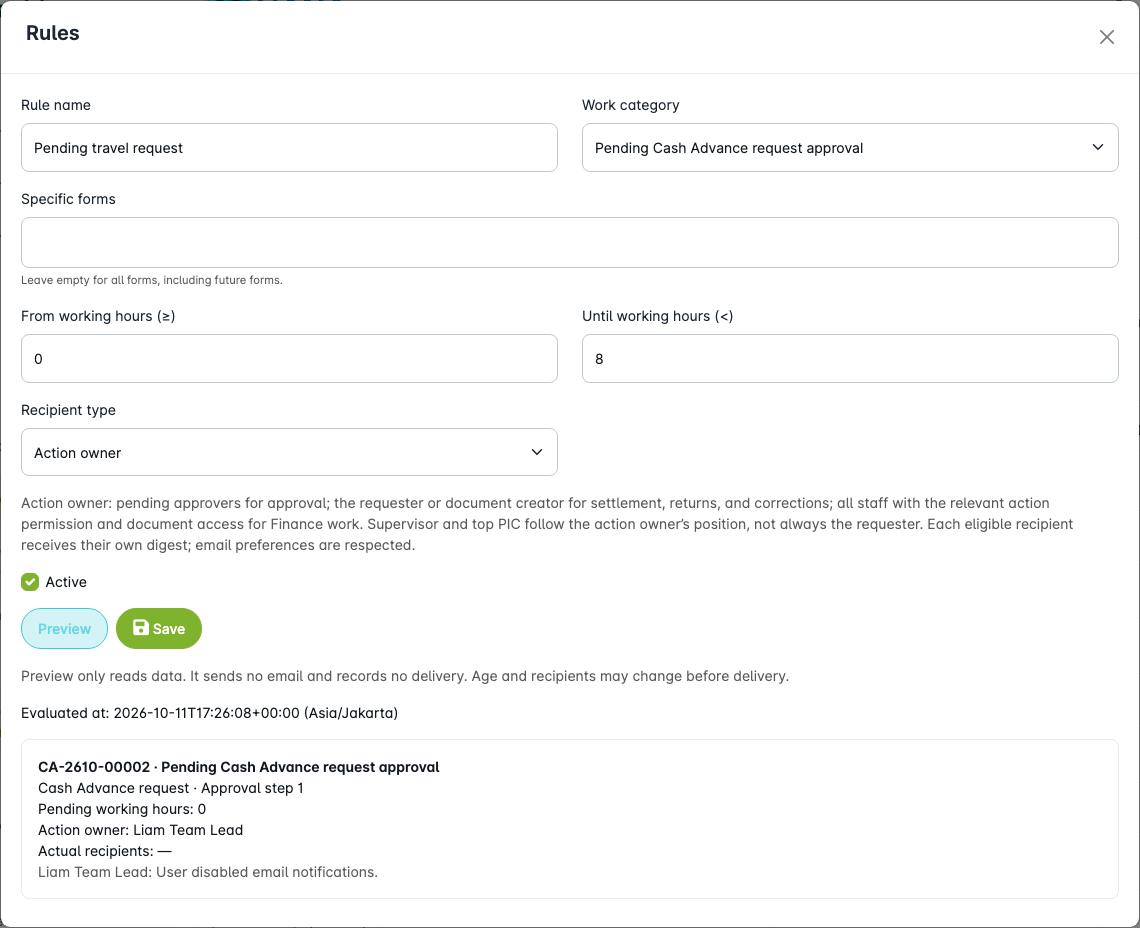This screenshot has width=1140, height=928.
Task: Click the Evaluated at timestamp text
Action: (x=209, y=713)
